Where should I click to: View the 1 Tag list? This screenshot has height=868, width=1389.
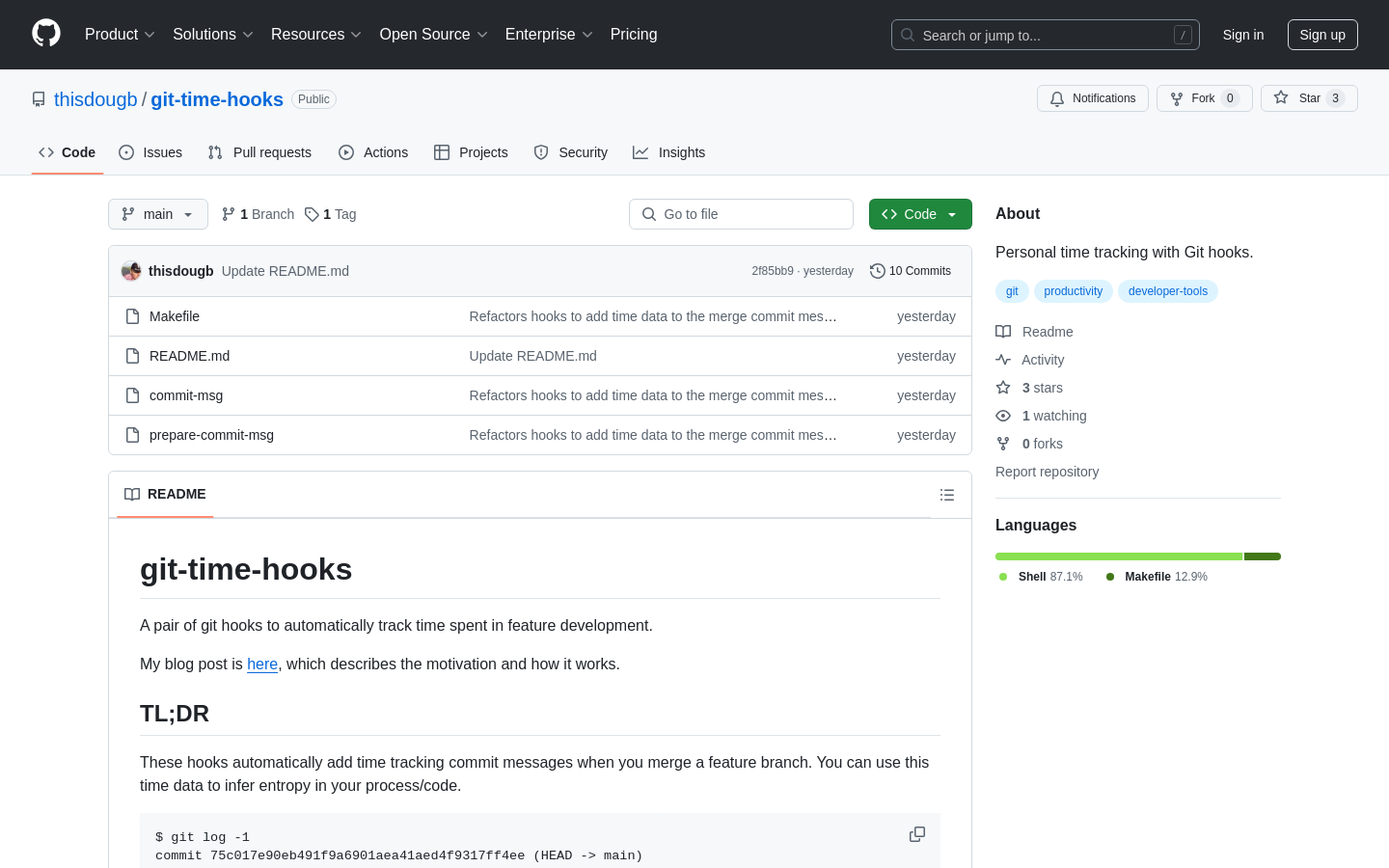331,214
